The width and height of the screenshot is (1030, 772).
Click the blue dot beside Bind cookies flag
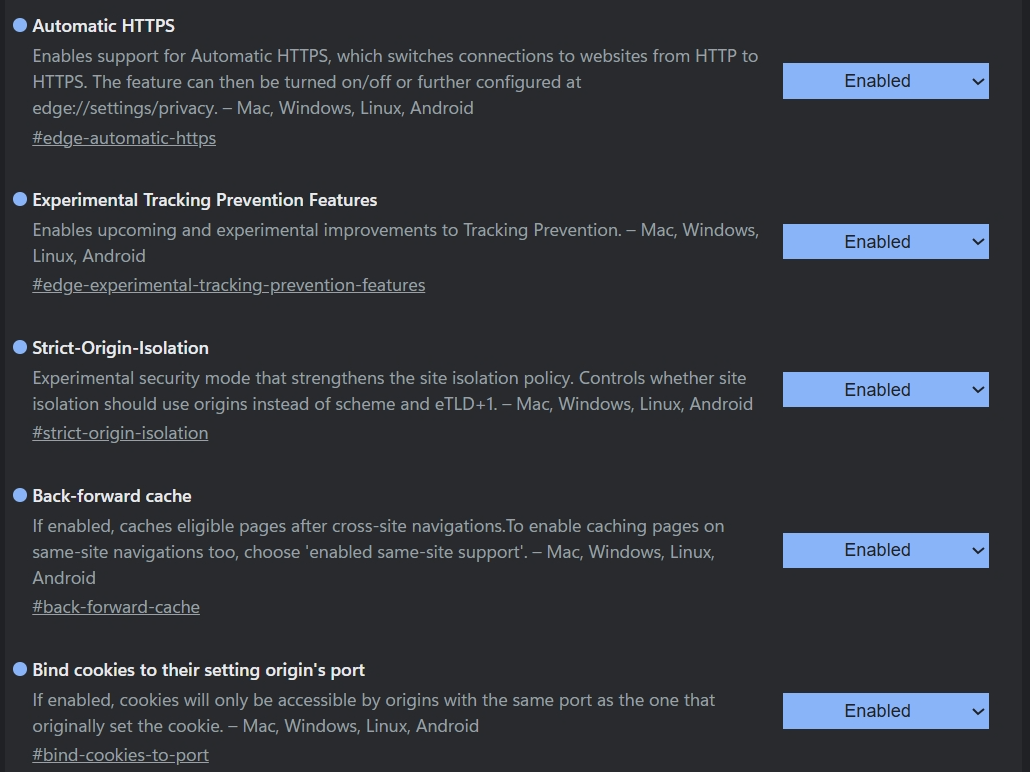[20, 669]
